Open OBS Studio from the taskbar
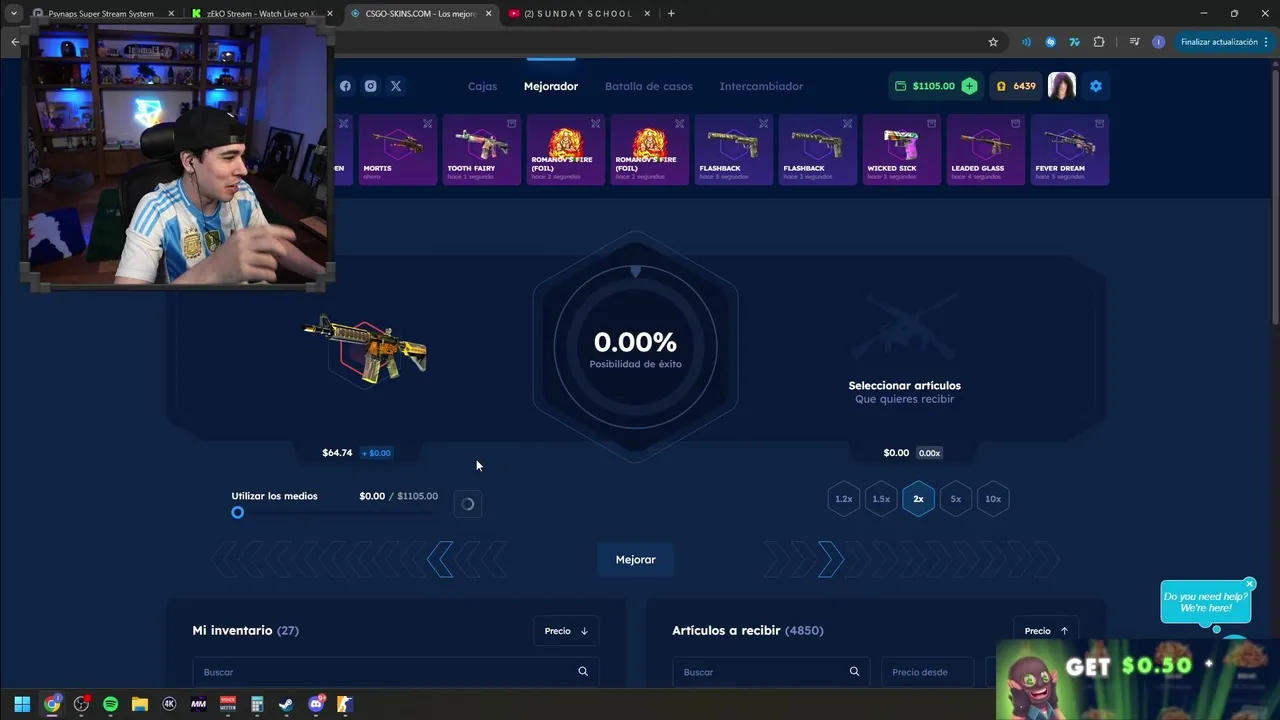The width and height of the screenshot is (1280, 720). 81,704
